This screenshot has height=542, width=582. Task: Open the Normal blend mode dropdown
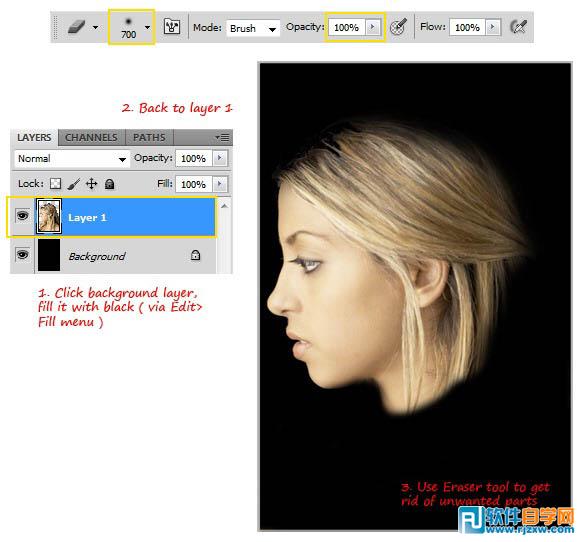tap(72, 159)
